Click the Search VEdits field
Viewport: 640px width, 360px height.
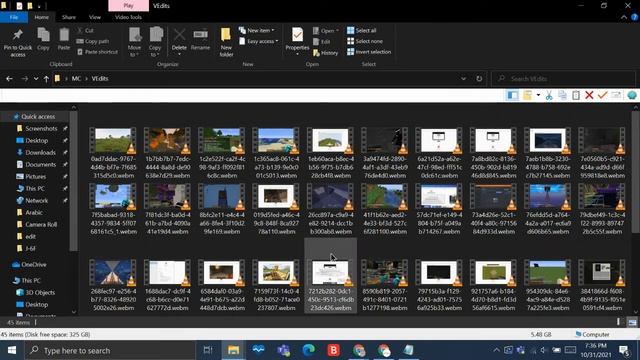point(563,79)
